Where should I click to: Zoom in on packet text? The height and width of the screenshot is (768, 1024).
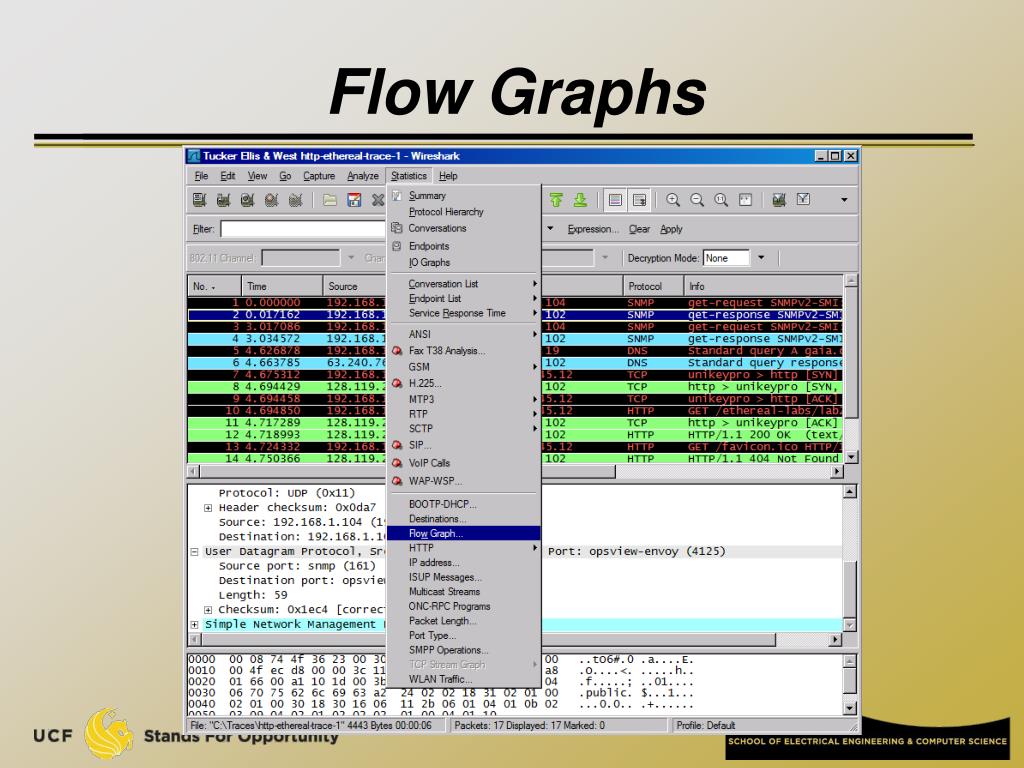[x=673, y=200]
